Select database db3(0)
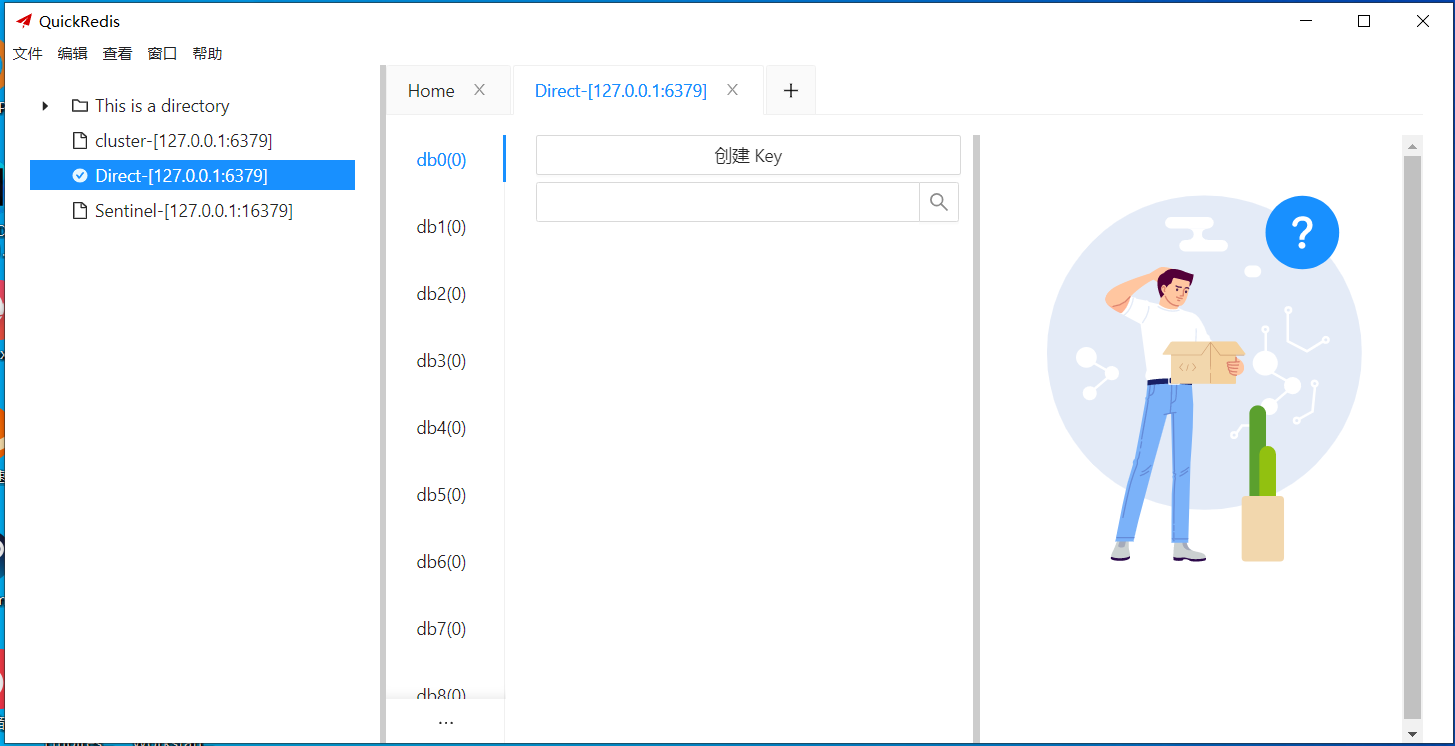The image size is (1455, 746). click(x=441, y=361)
